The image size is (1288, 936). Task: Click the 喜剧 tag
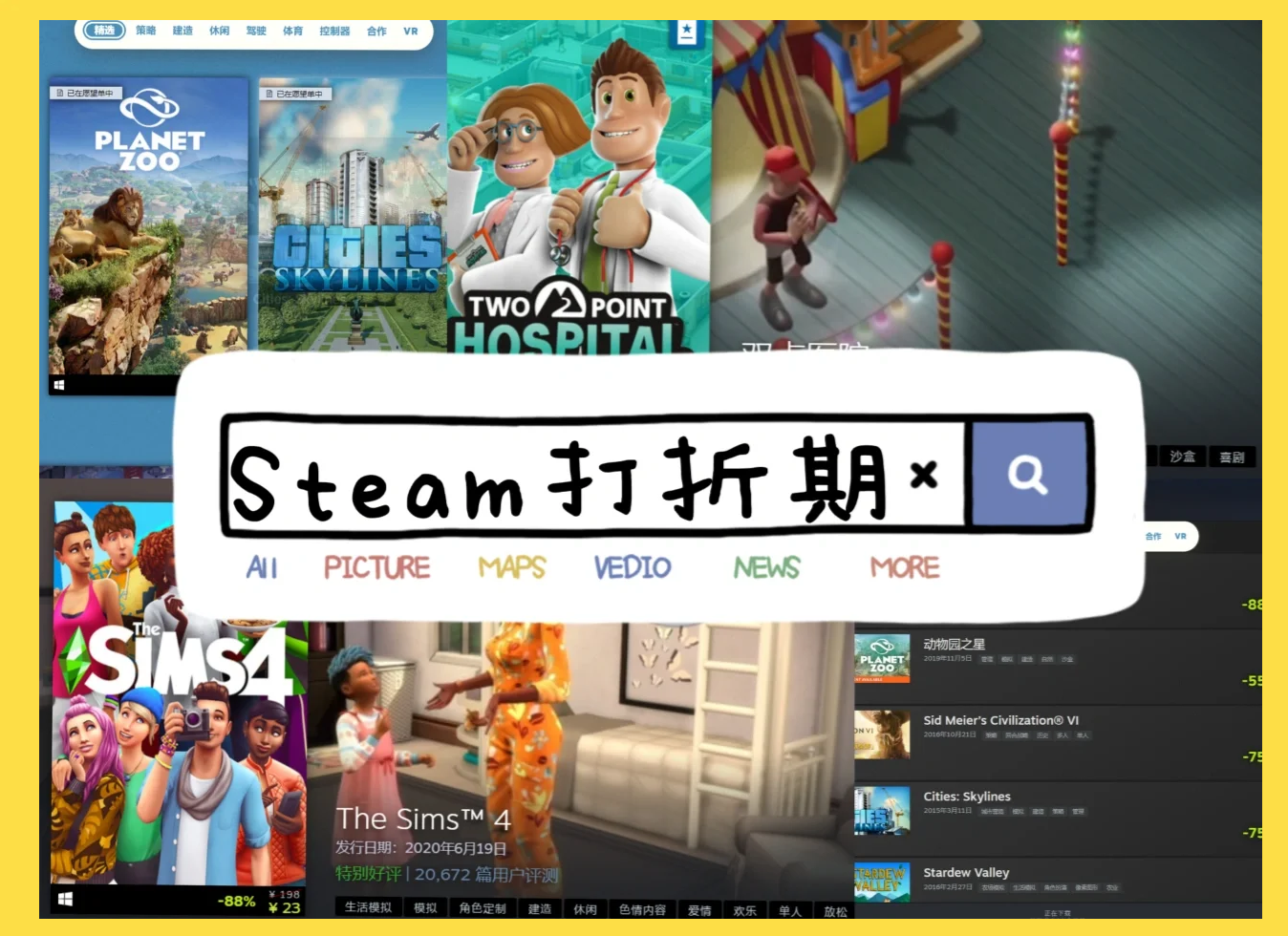click(x=1233, y=457)
